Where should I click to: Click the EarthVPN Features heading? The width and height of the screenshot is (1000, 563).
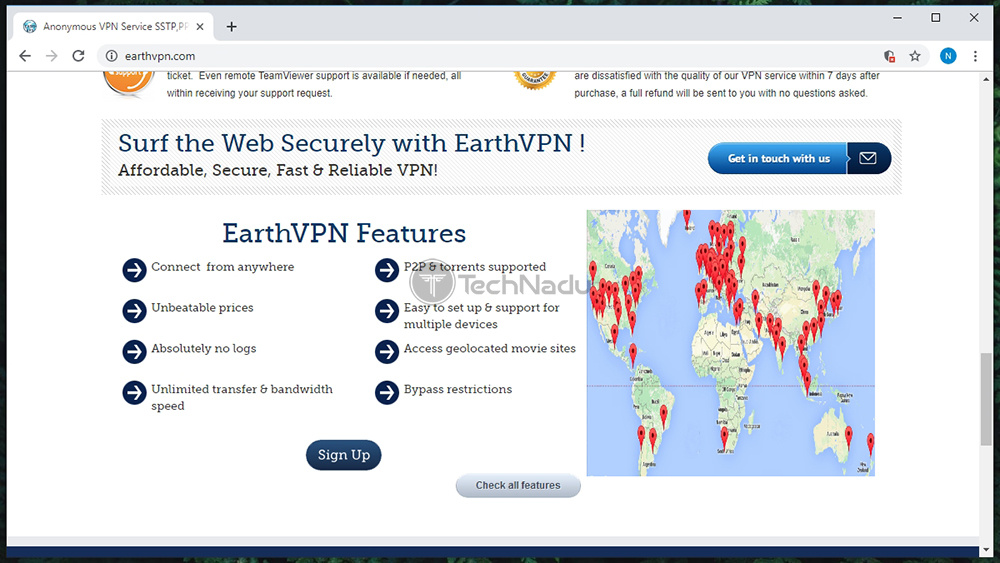344,233
